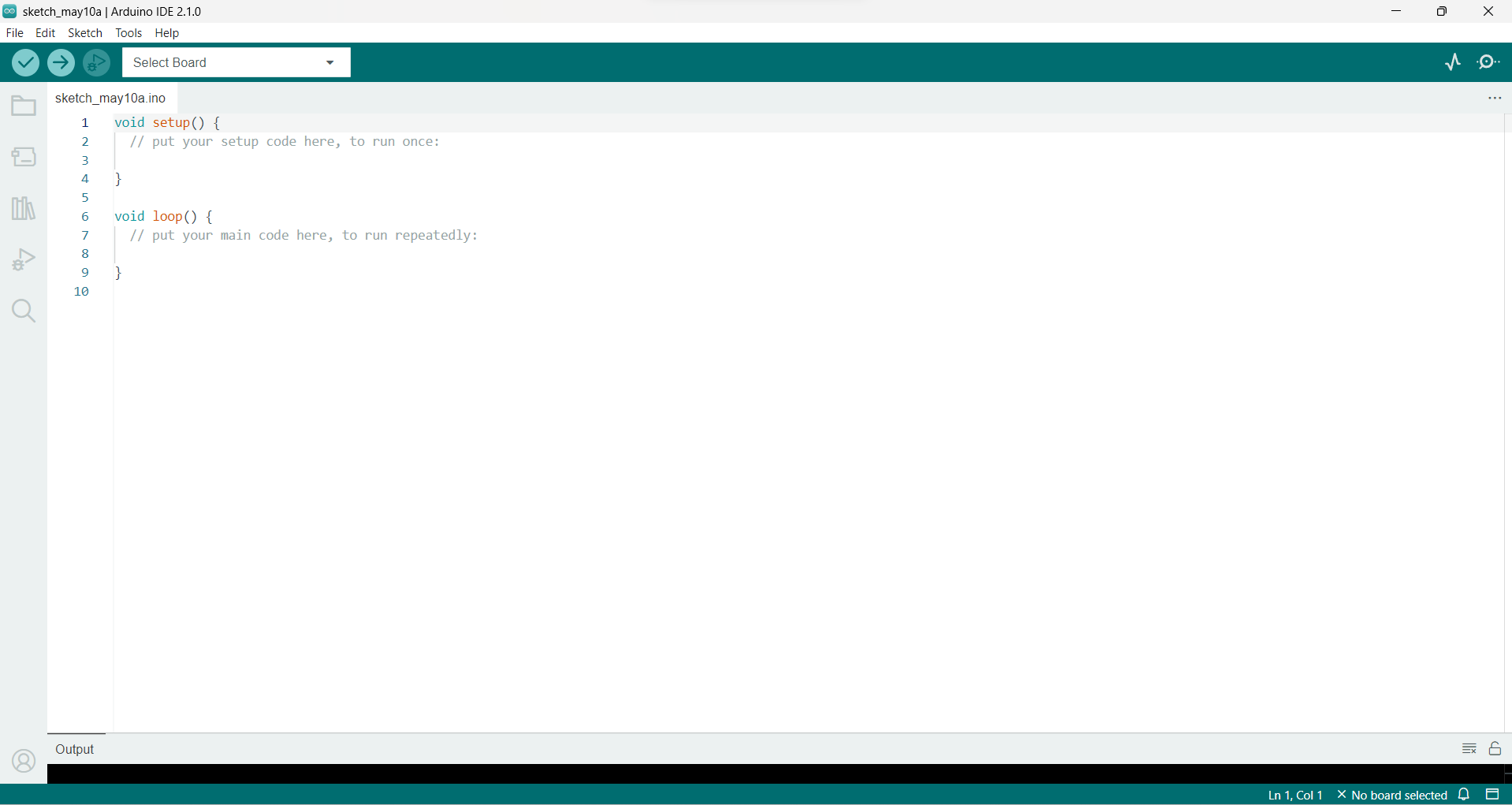Show the Sketchbook folder panel
Screen dimensions: 1512x805
coord(24,106)
